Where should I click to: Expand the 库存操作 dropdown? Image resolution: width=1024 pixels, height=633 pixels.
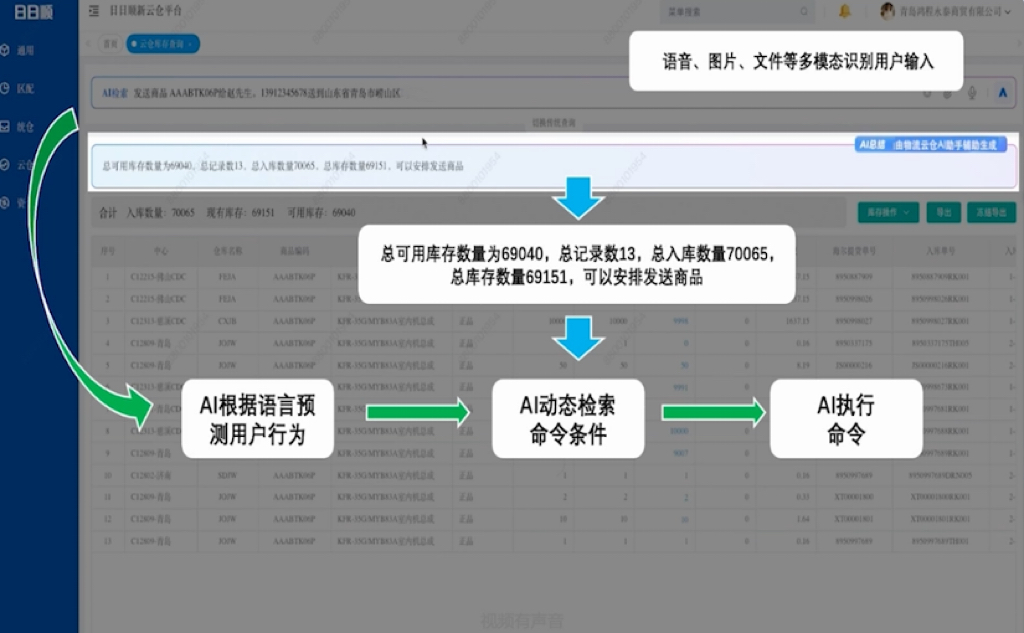click(888, 212)
